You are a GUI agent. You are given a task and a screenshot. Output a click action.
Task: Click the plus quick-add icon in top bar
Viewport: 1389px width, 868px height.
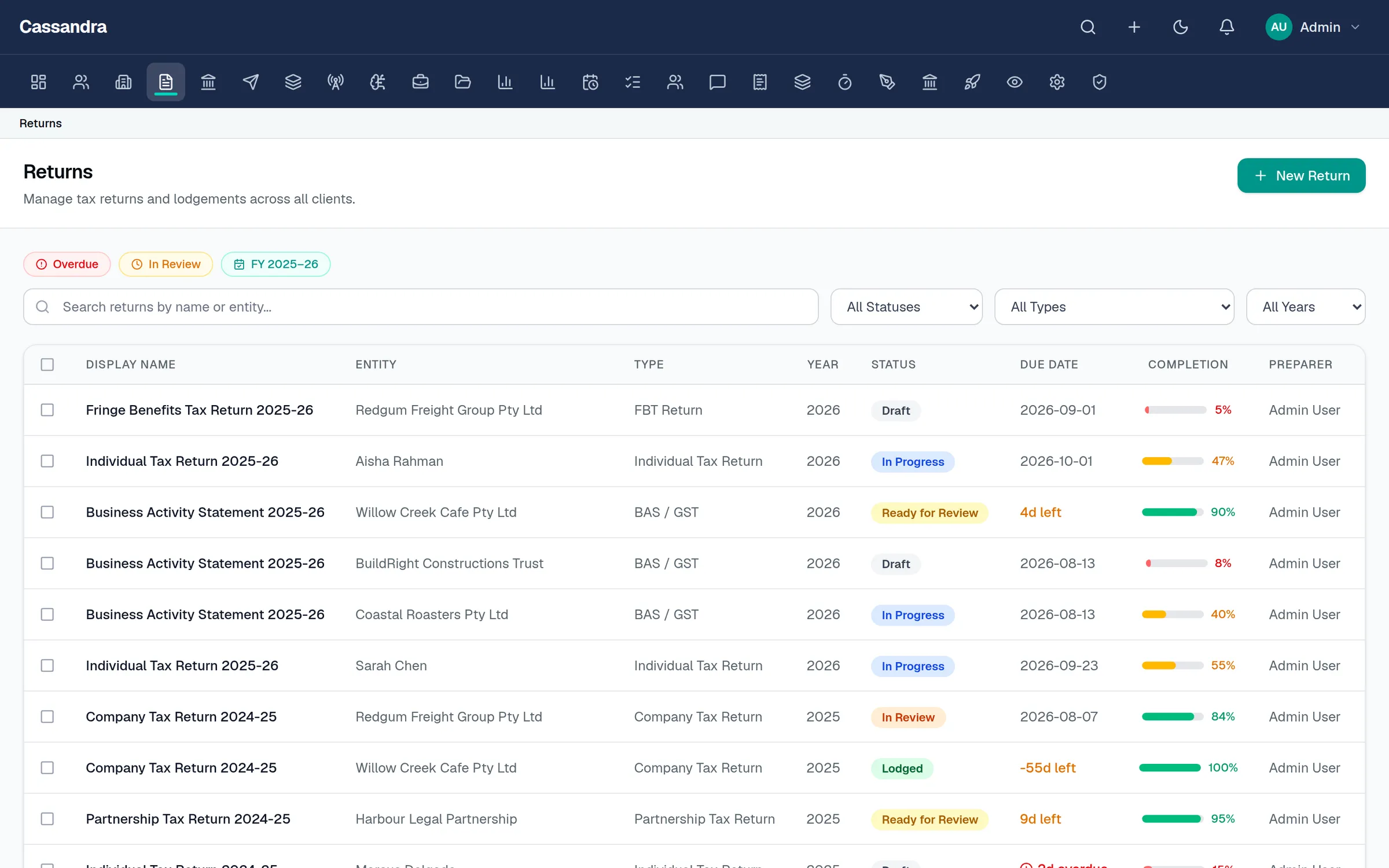1134,27
